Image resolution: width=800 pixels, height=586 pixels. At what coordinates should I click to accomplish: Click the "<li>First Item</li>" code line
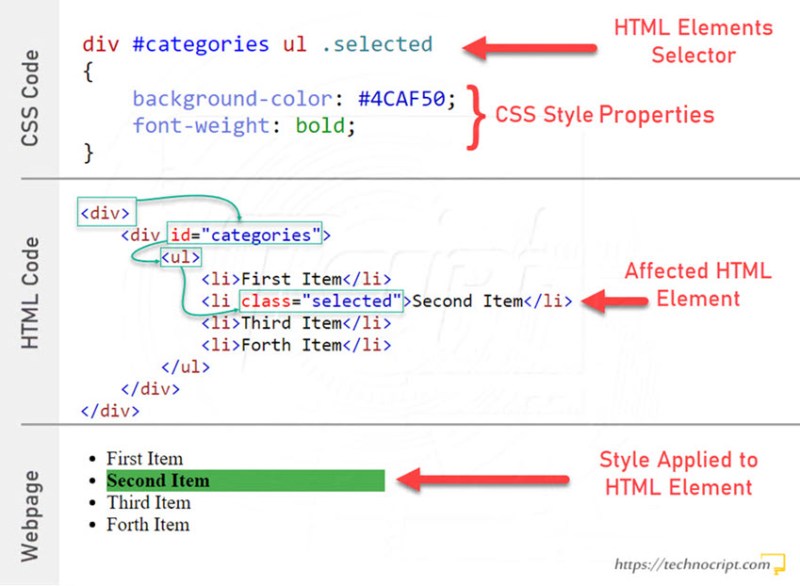[x=296, y=279]
